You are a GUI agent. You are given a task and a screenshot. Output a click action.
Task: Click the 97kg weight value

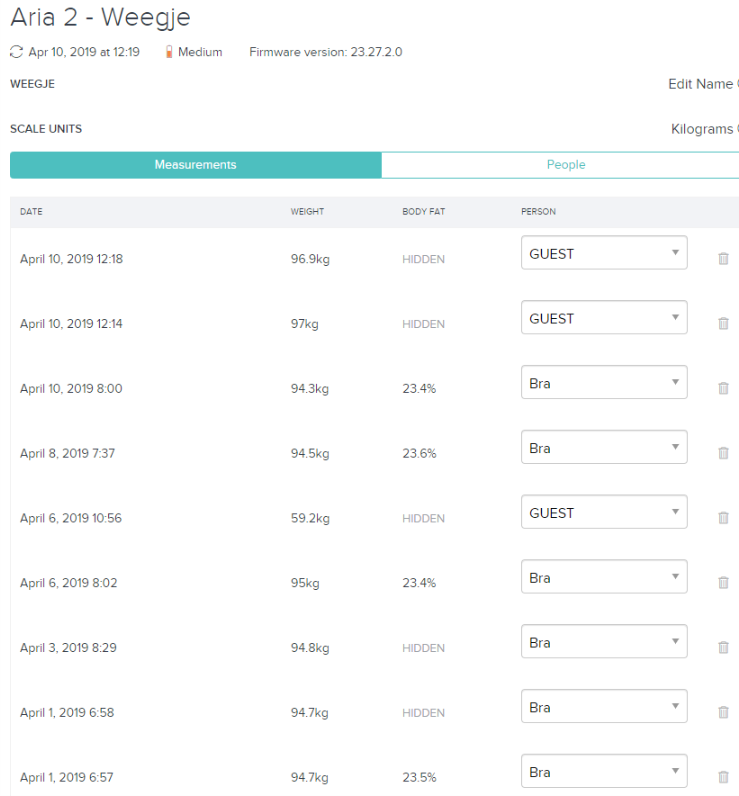click(x=305, y=324)
